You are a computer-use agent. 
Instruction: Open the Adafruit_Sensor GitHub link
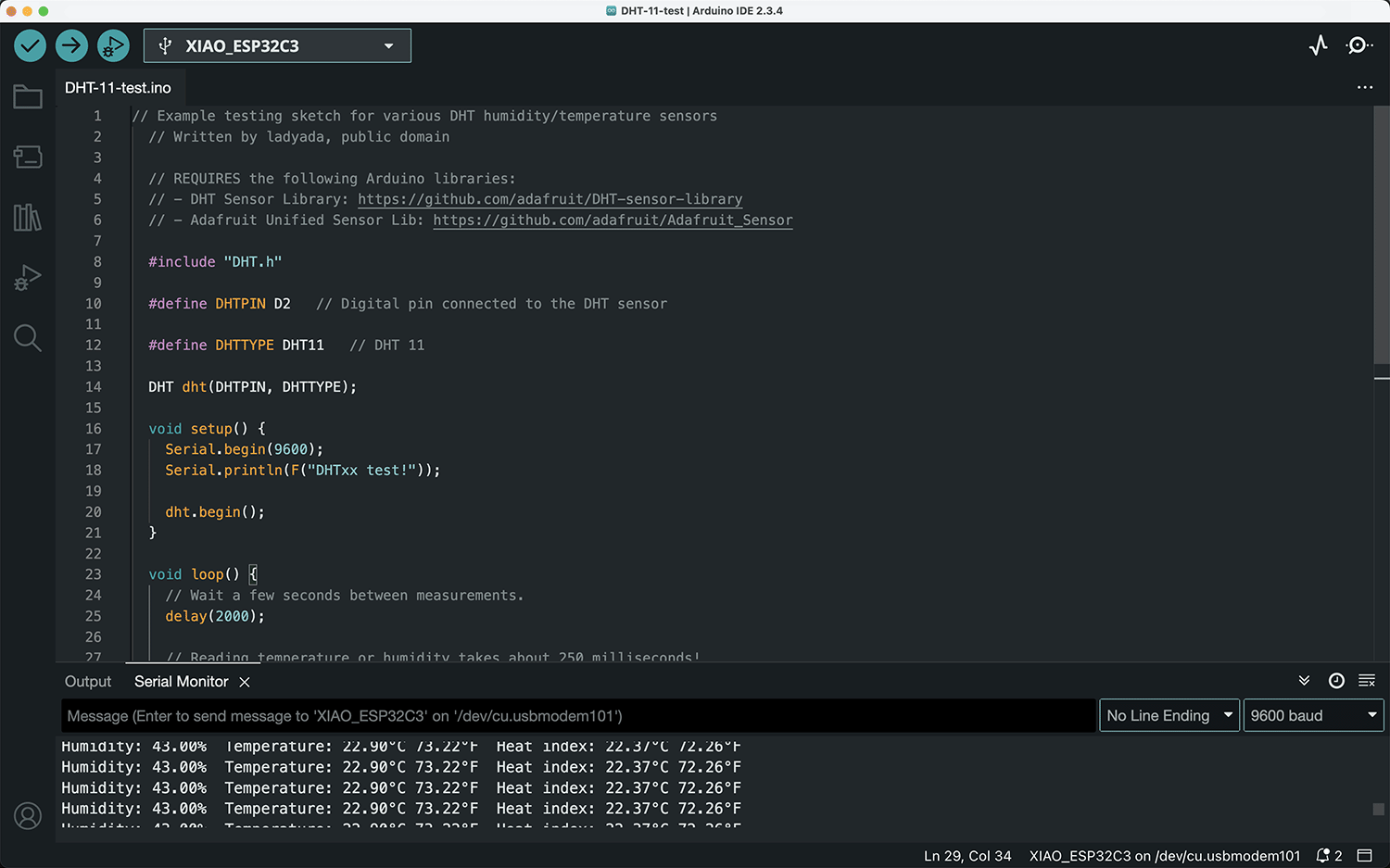(x=613, y=220)
